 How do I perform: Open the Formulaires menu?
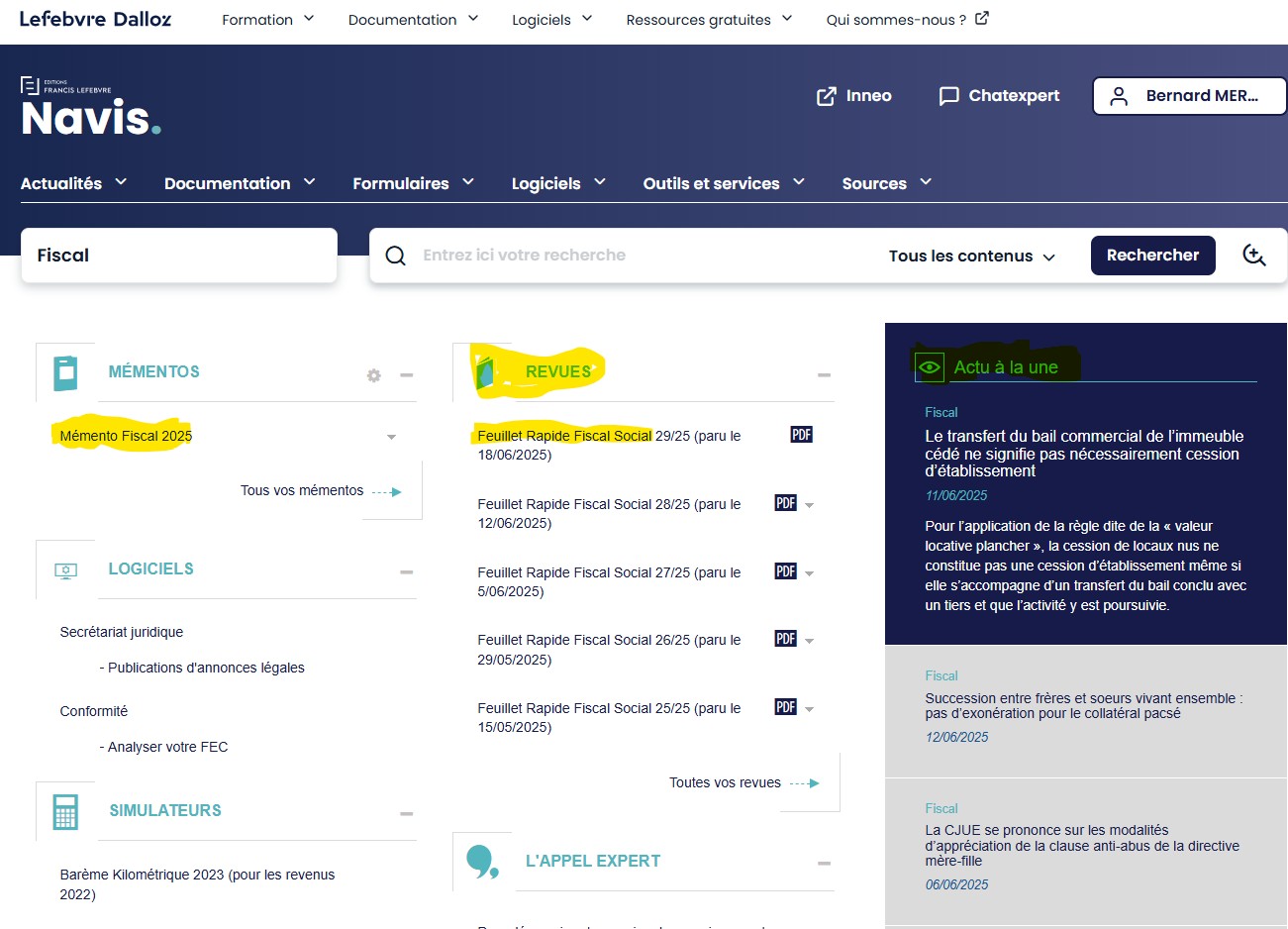pos(414,183)
